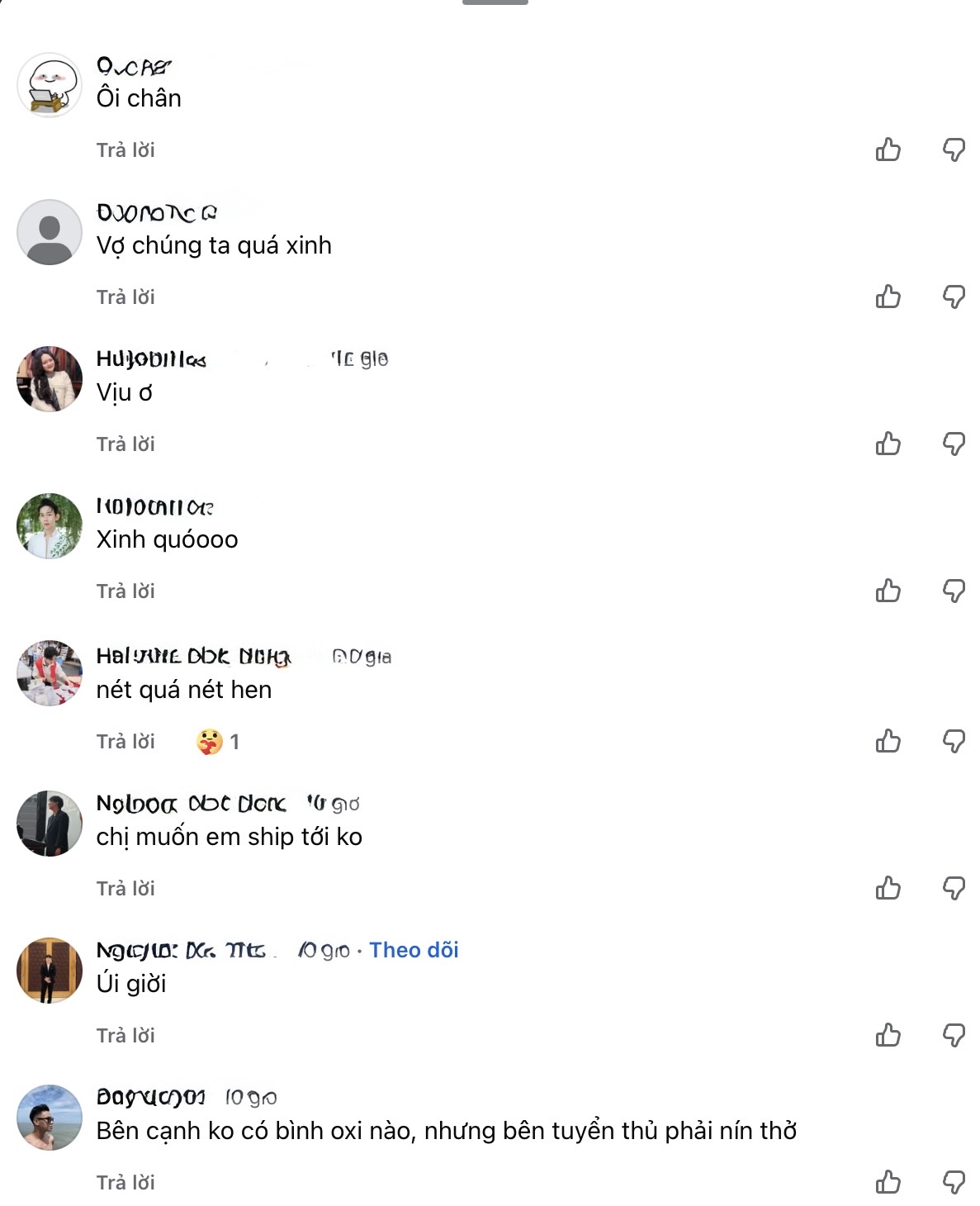Like the 'Vợ chúng ta quá xinh' comment
The image size is (980, 1206).
click(888, 297)
